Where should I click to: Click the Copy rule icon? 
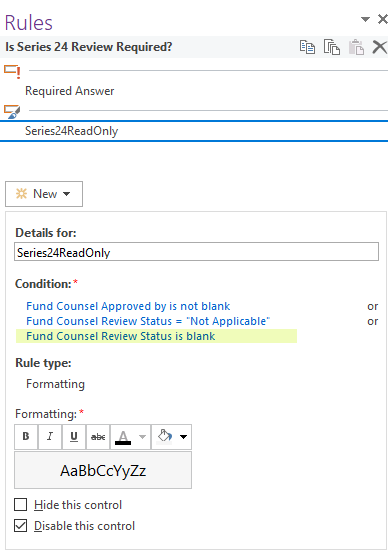point(307,47)
